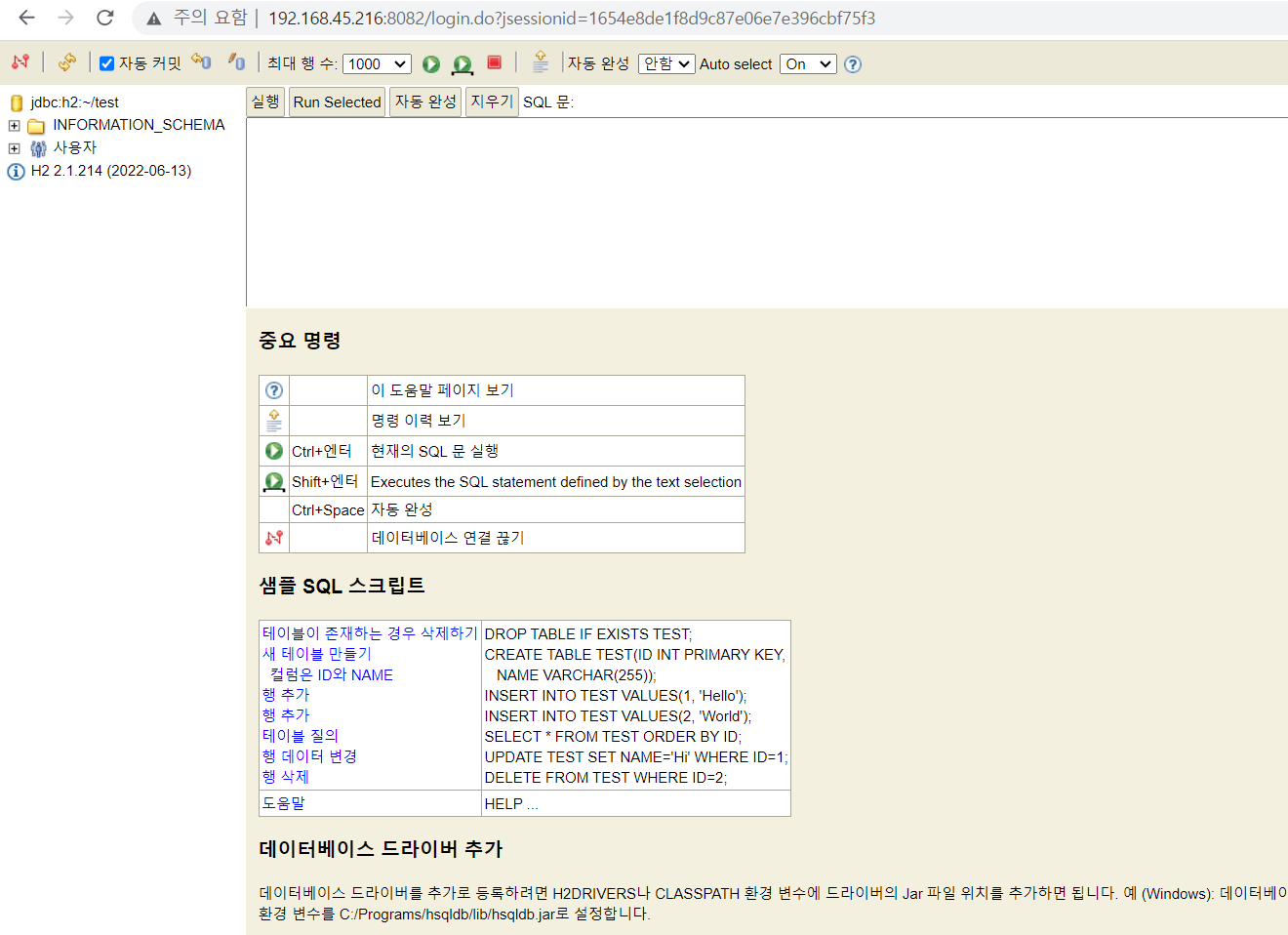The image size is (1288, 935).
Task: Click the help icon in the 중요 명령 table
Action: point(274,390)
